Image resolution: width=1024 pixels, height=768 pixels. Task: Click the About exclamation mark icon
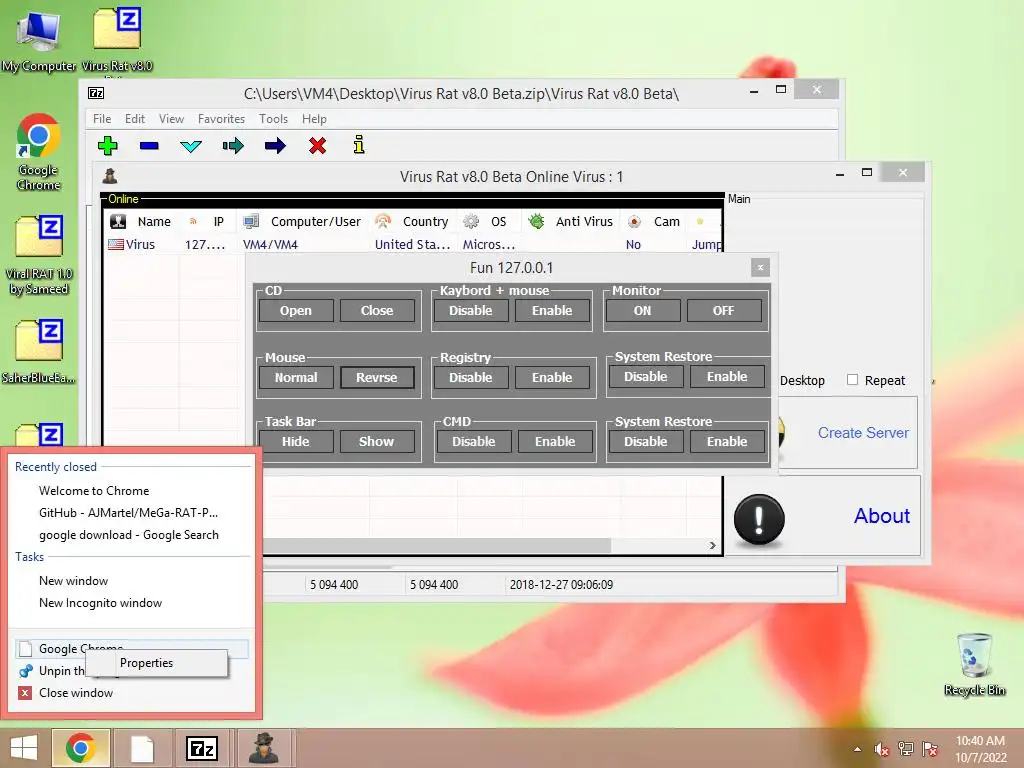[759, 519]
